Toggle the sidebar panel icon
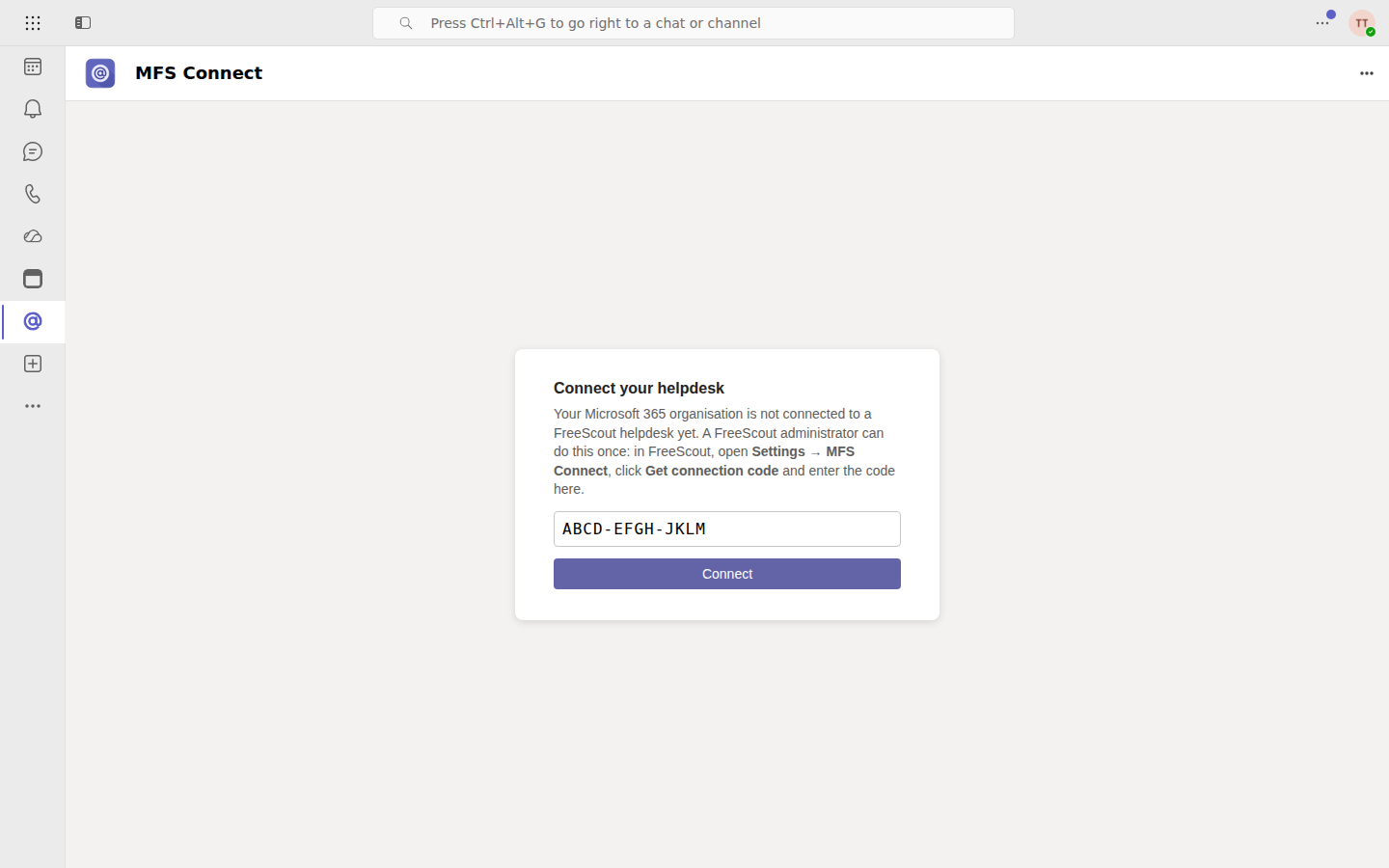Viewport: 1389px width, 868px height. (83, 23)
